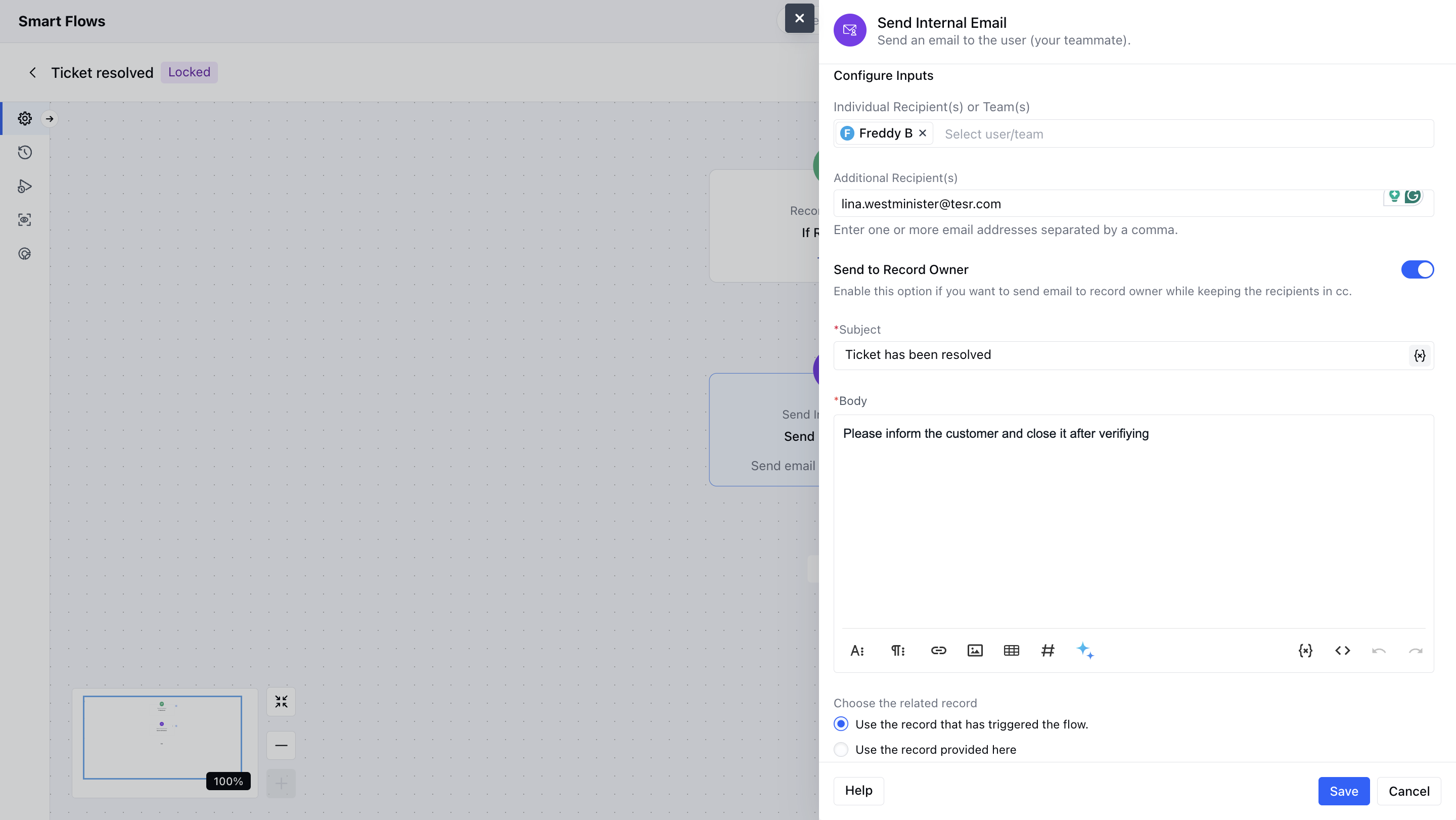Close the Send Internal Email panel
Viewport: 1456px width, 820px height.
799,18
